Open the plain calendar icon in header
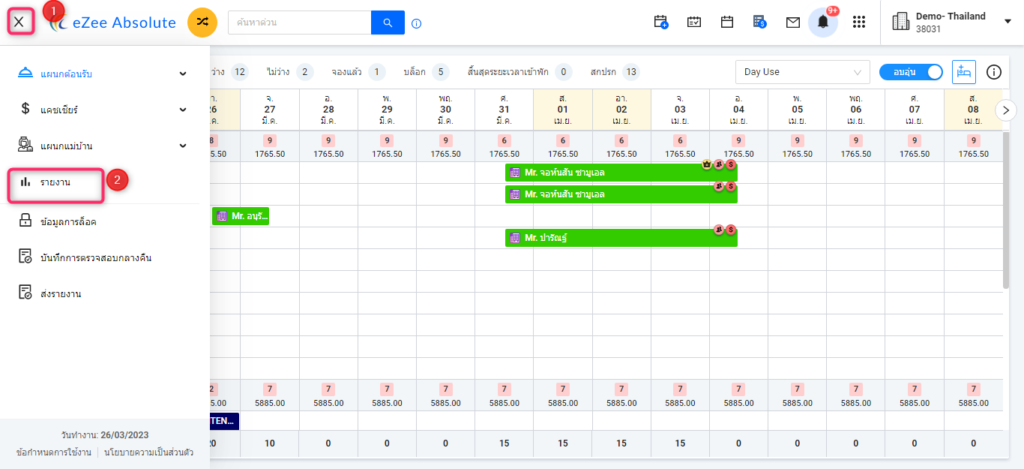This screenshot has width=1024, height=469. point(726,22)
